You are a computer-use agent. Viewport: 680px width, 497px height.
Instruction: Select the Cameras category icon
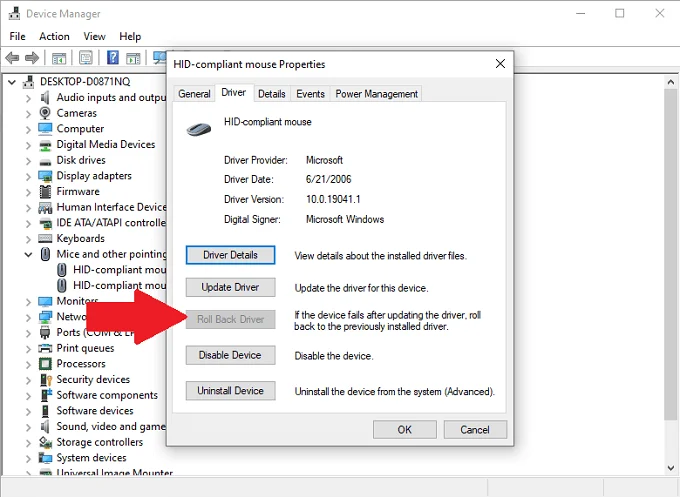[45, 113]
